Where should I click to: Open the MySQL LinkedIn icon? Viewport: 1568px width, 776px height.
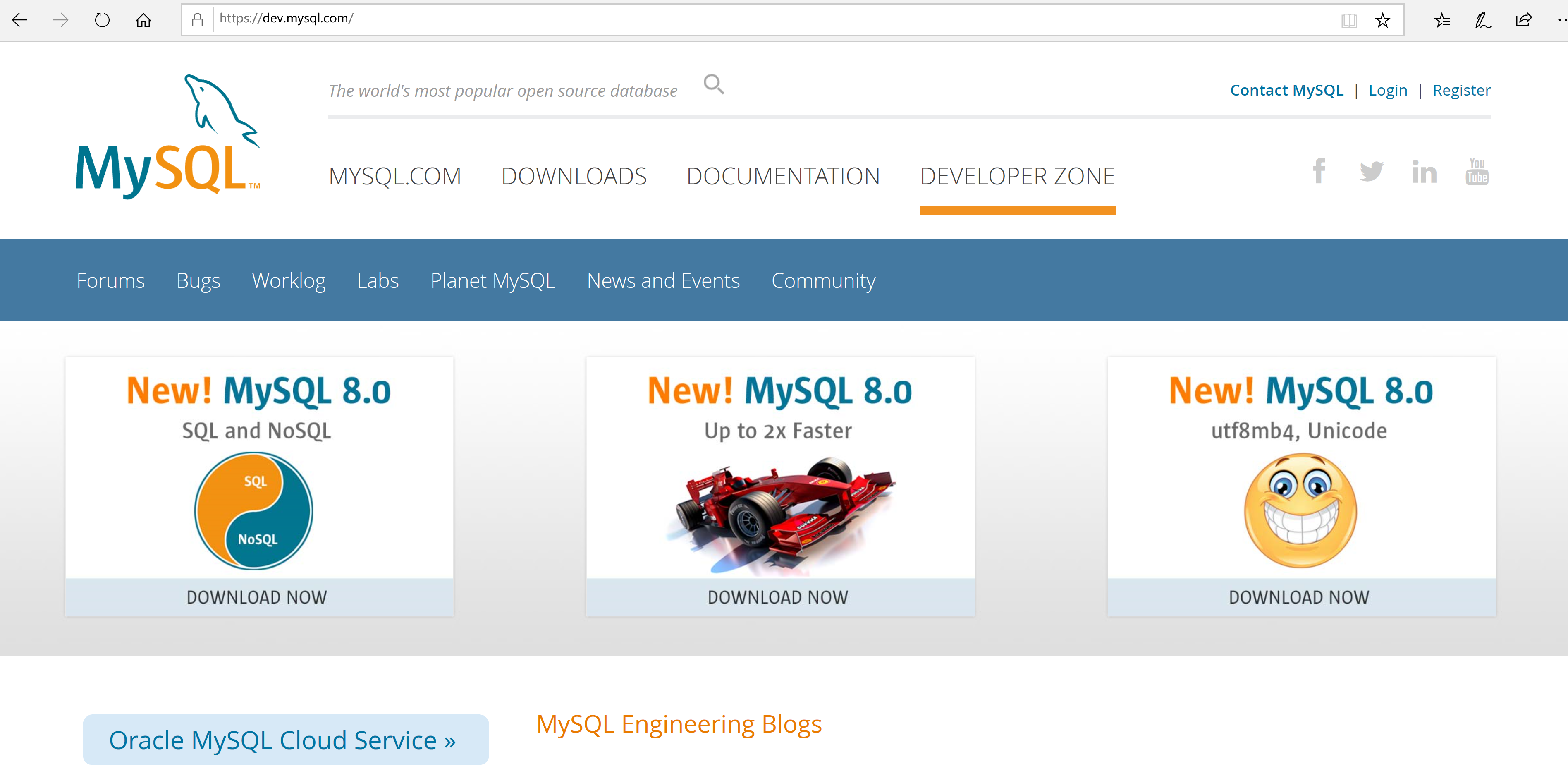1425,172
